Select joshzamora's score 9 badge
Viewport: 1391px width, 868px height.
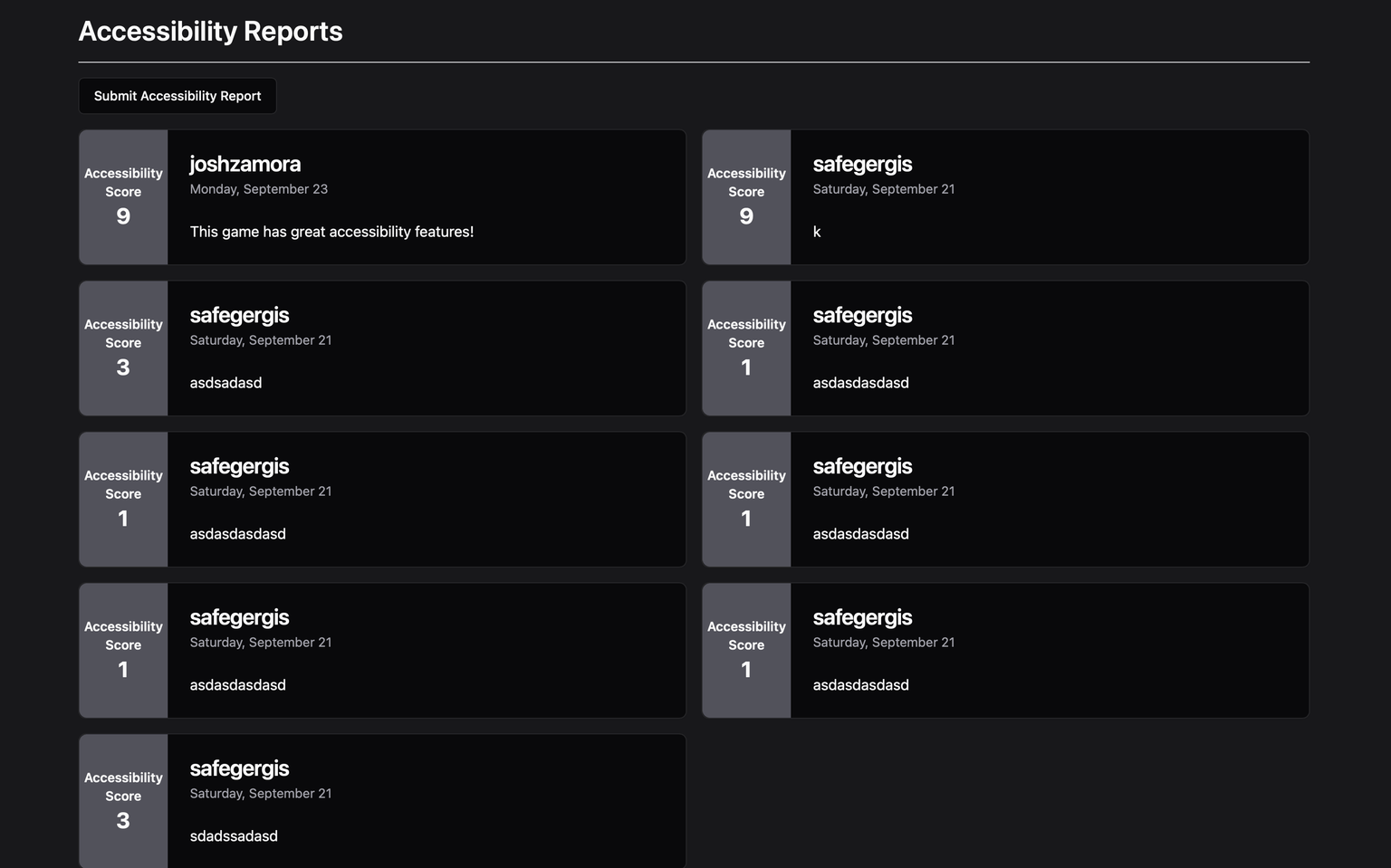pyautogui.click(x=123, y=197)
